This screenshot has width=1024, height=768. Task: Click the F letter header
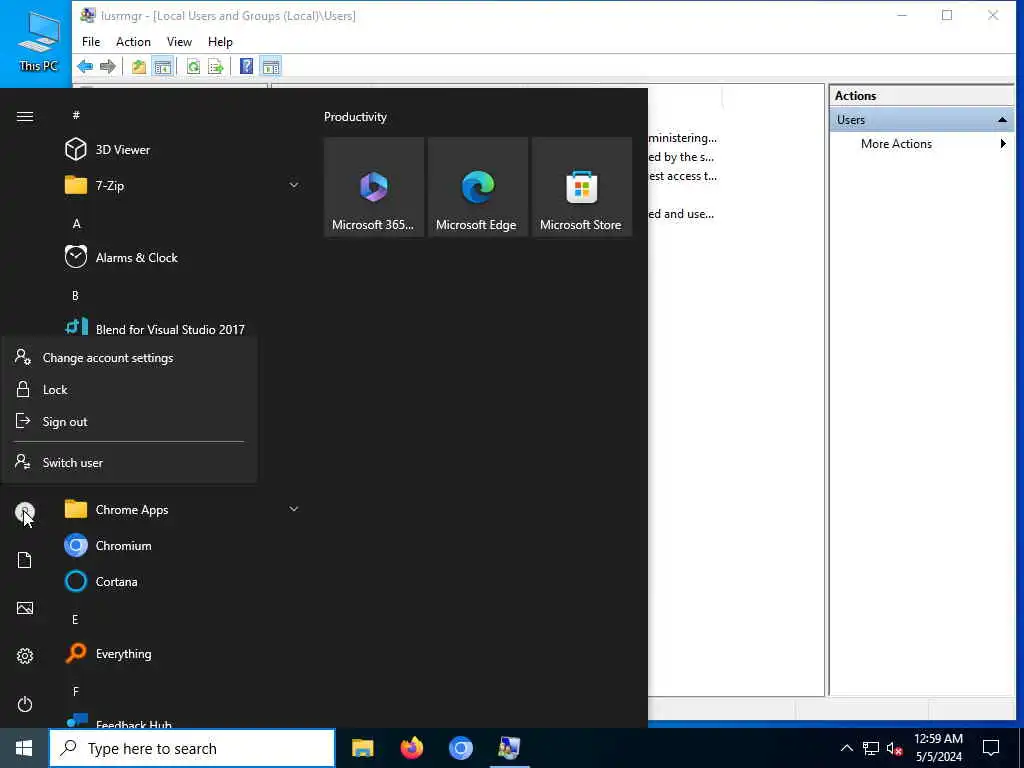76,691
